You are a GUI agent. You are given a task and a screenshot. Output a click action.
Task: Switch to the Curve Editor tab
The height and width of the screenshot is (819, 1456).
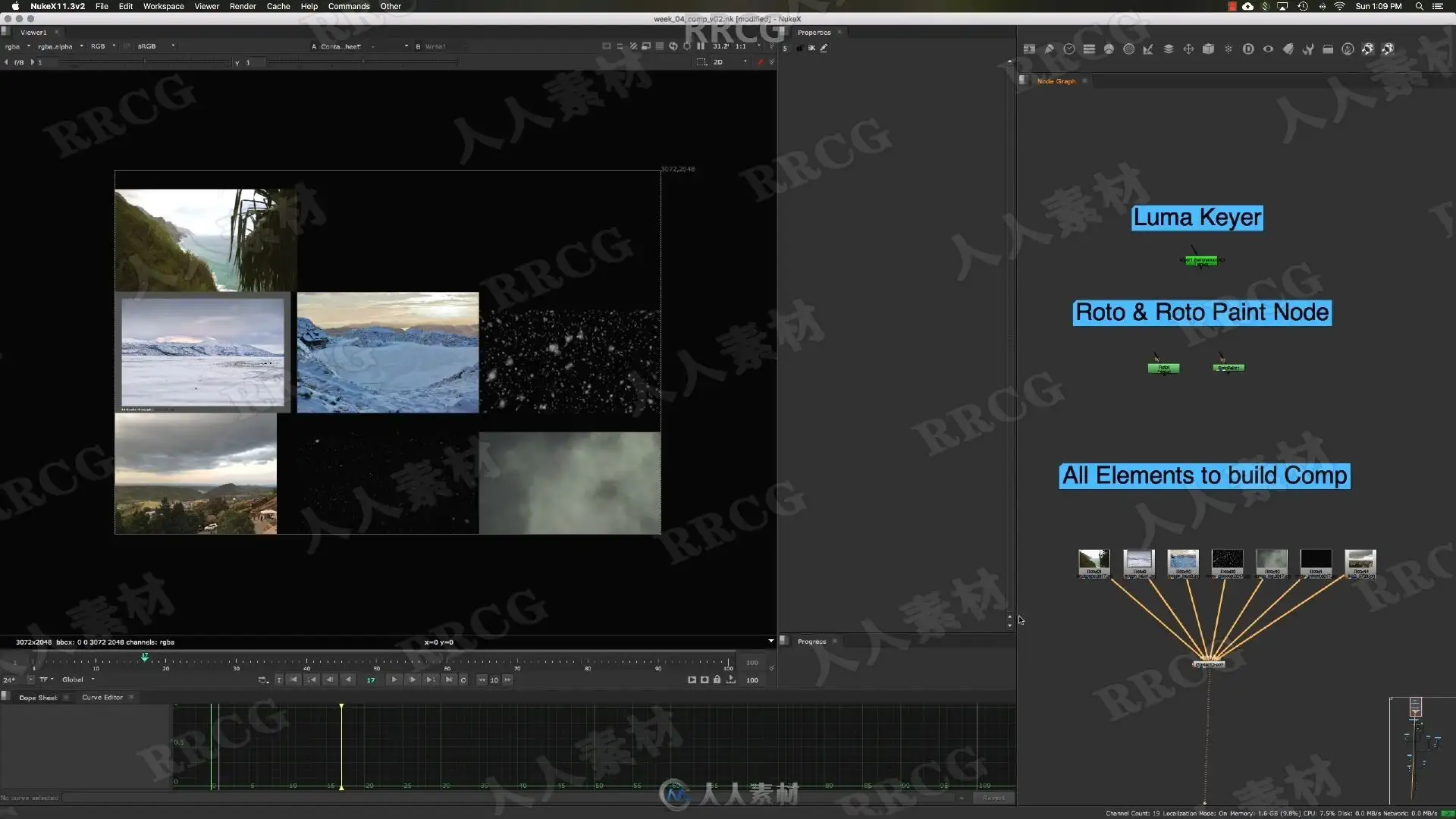102,697
